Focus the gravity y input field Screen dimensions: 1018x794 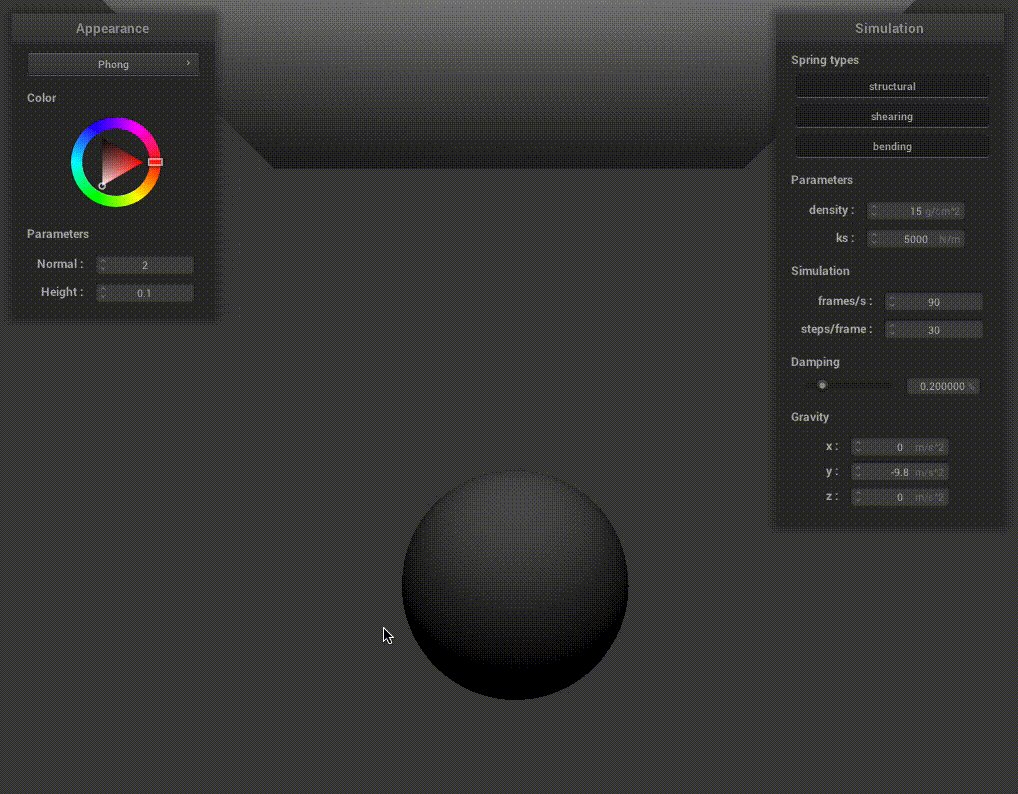(x=900, y=472)
